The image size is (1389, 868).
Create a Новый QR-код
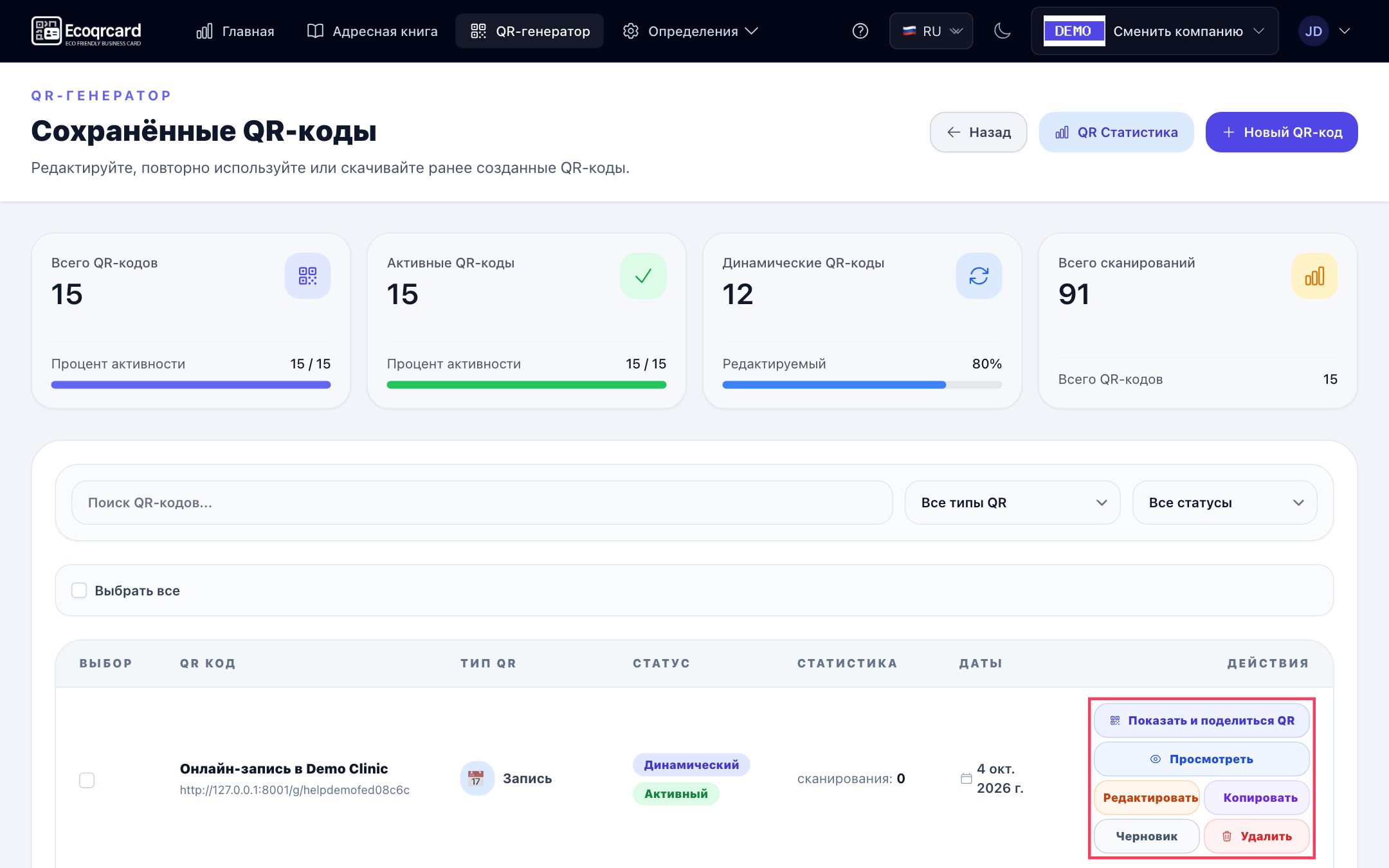click(1282, 132)
